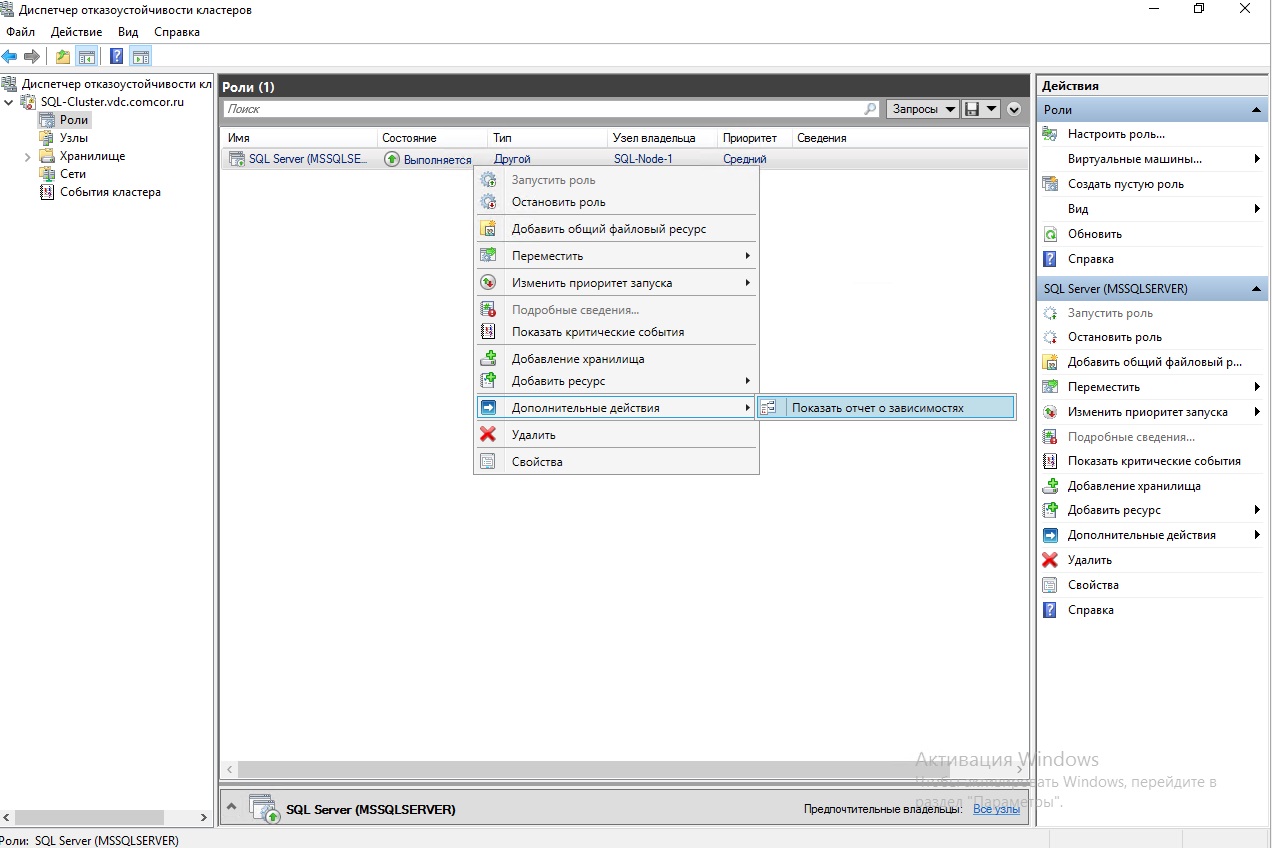Open the save query dropdown arrow
The width and height of the screenshot is (1272, 848).
[991, 108]
